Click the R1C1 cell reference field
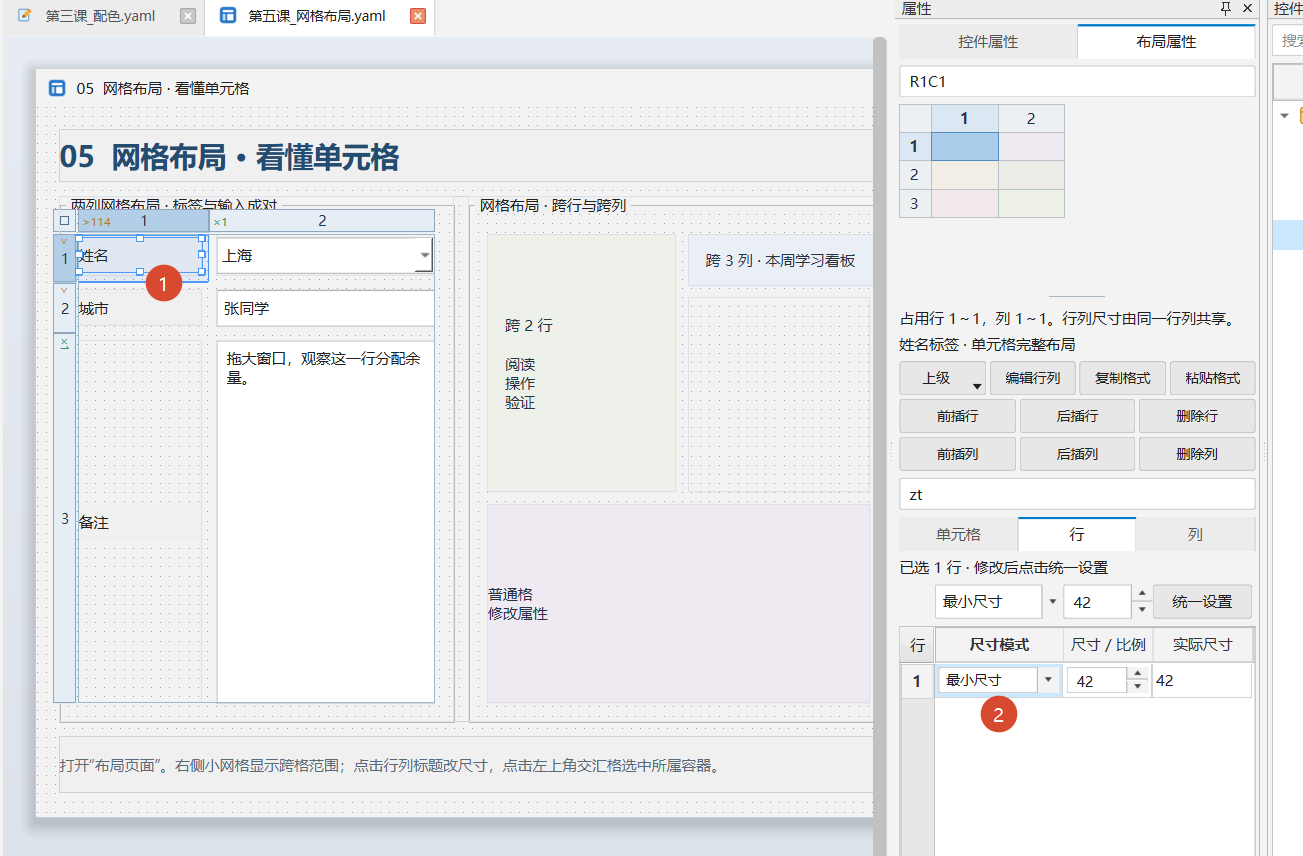This screenshot has width=1303, height=856. click(x=1077, y=82)
